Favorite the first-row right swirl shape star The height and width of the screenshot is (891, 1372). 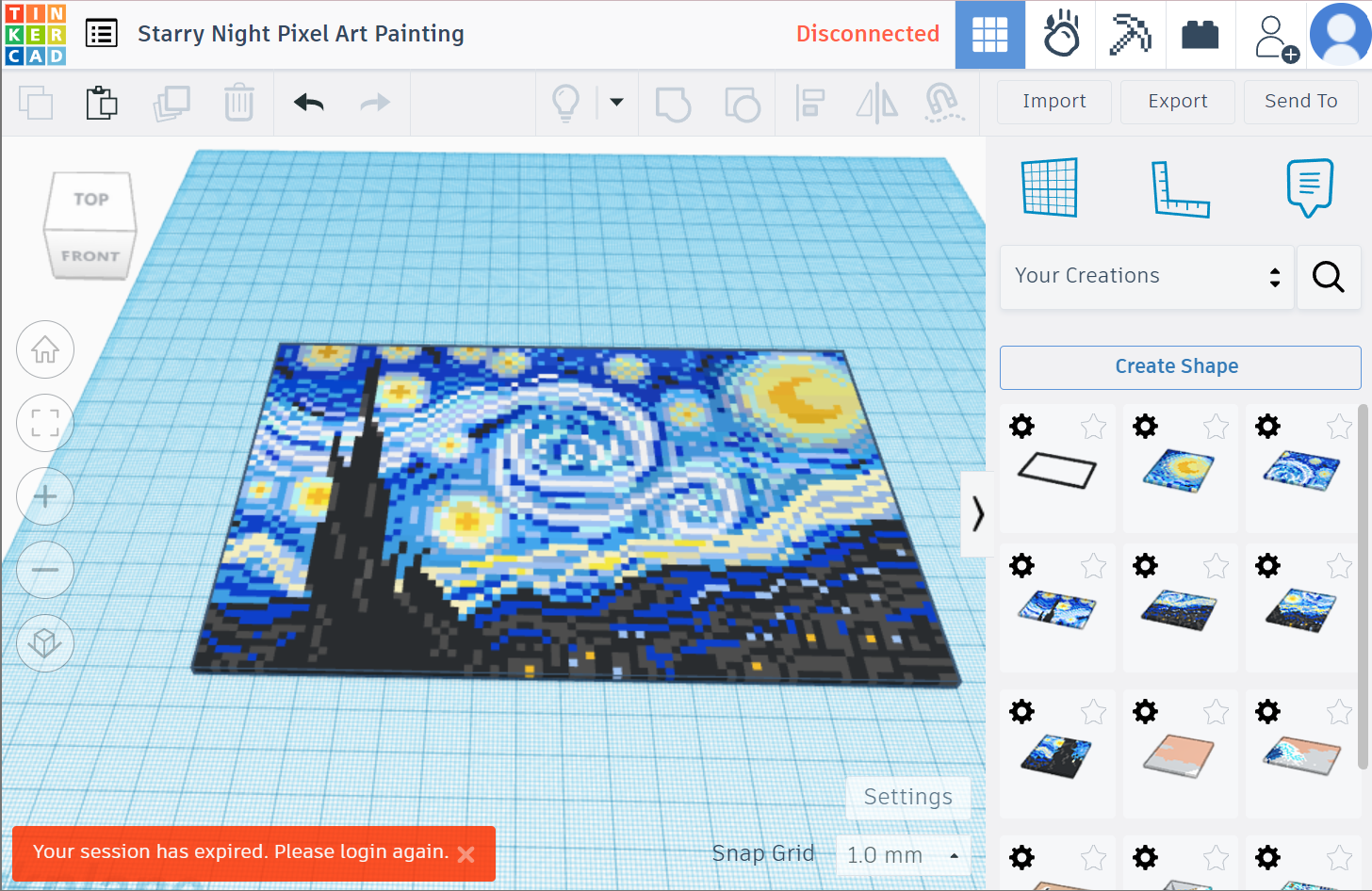pos(1339,427)
